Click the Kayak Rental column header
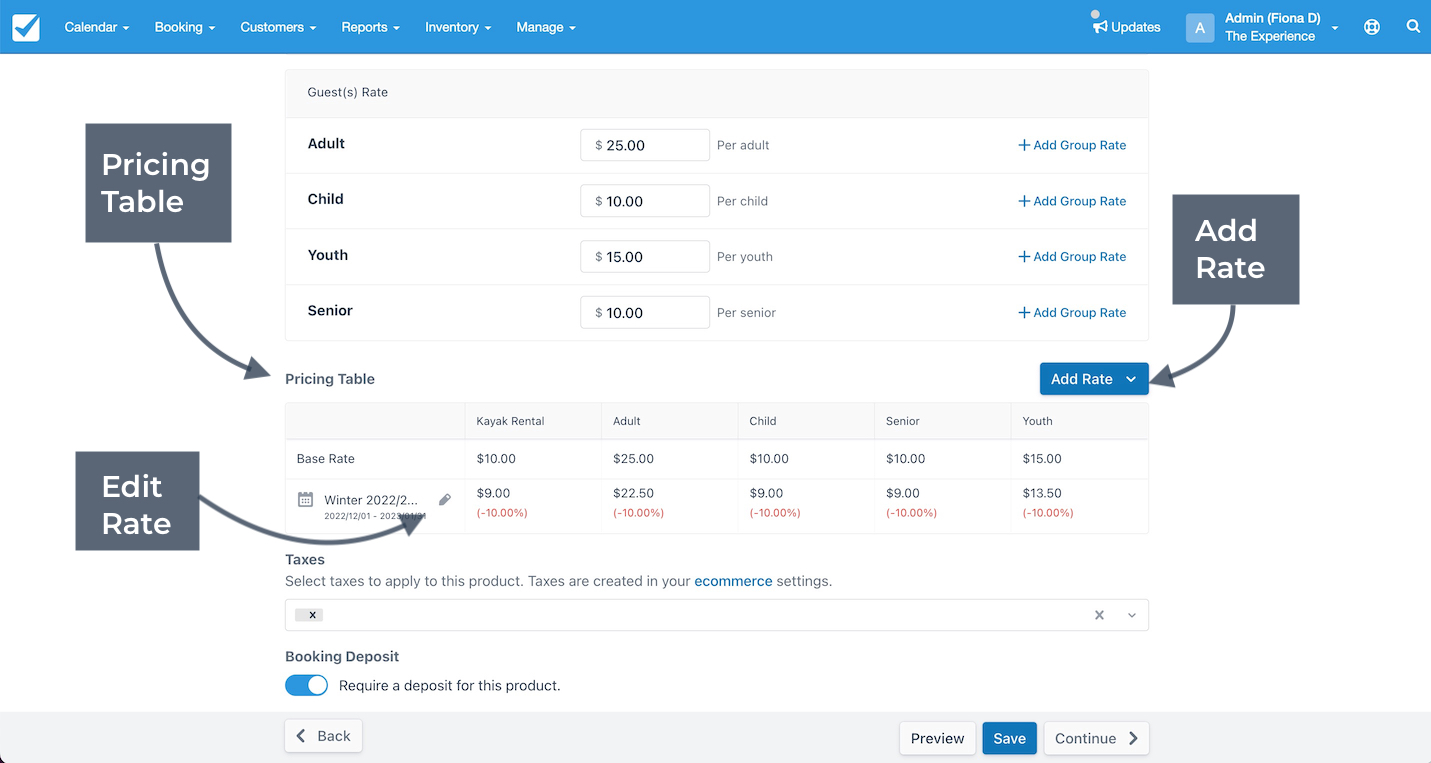The width and height of the screenshot is (1431, 763). point(510,421)
